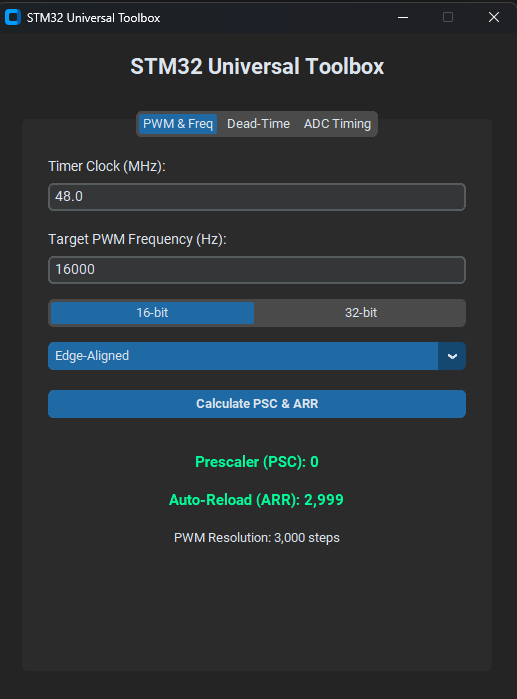Expand the Edge-Aligned combo box

pyautogui.click(x=257, y=356)
